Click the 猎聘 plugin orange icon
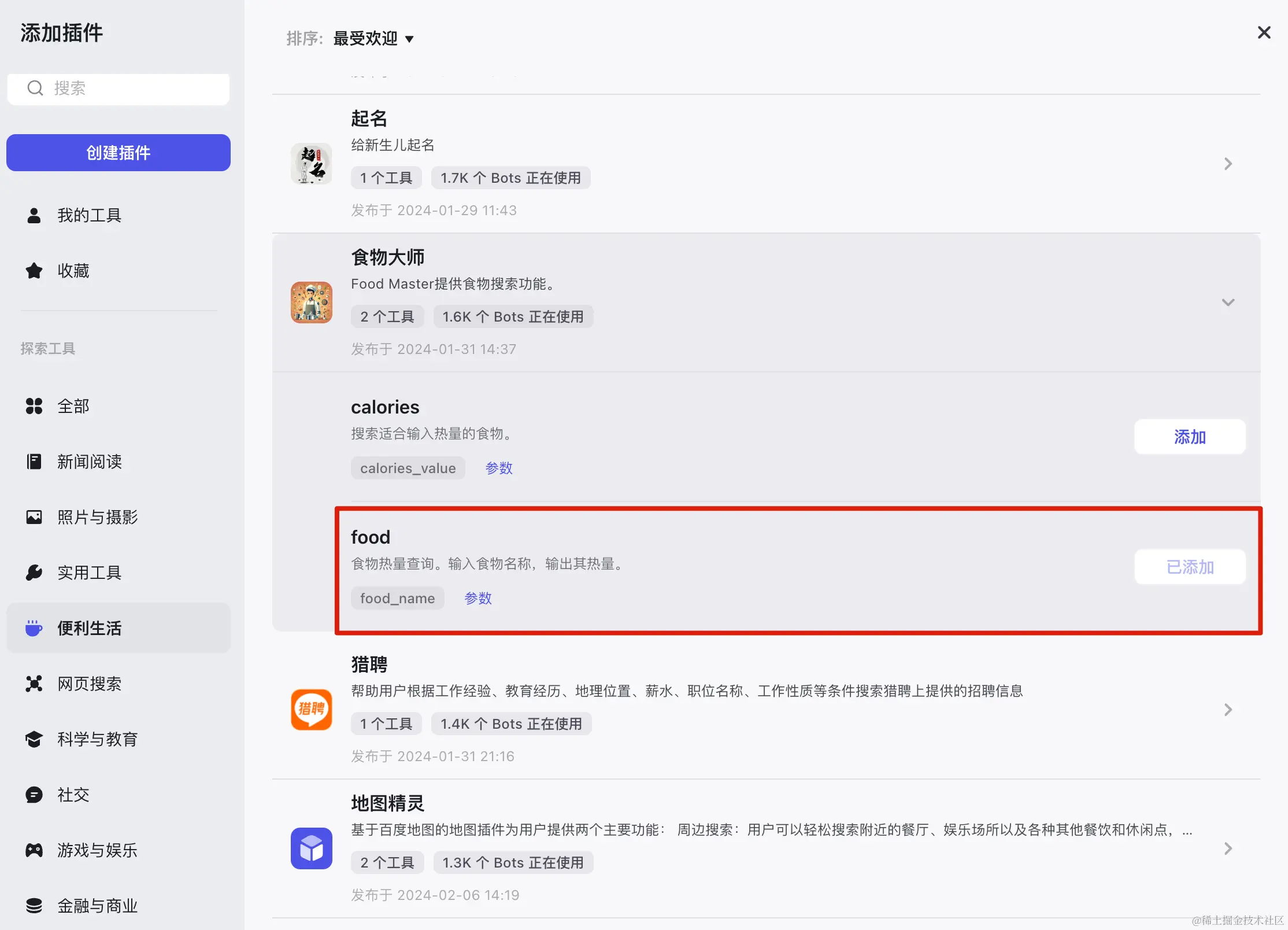The image size is (1288, 930). pyautogui.click(x=311, y=709)
